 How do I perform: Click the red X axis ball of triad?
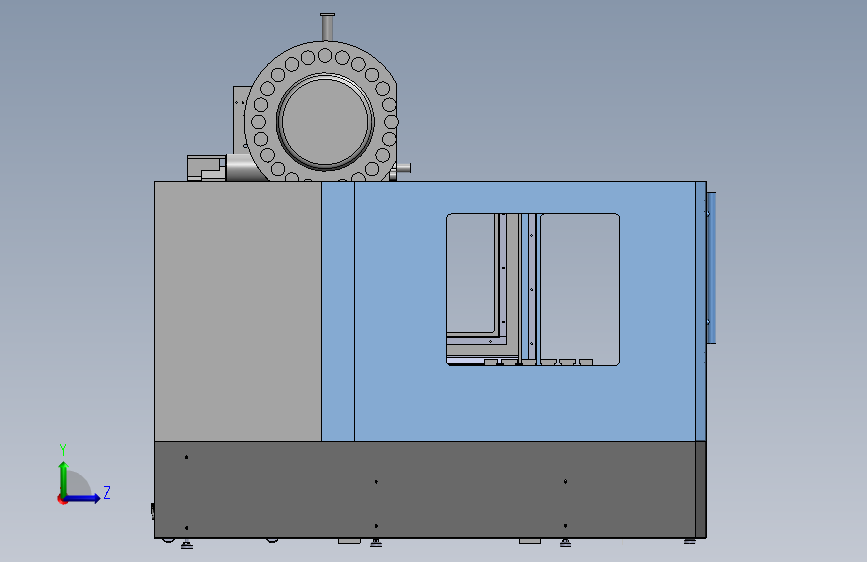click(62, 499)
